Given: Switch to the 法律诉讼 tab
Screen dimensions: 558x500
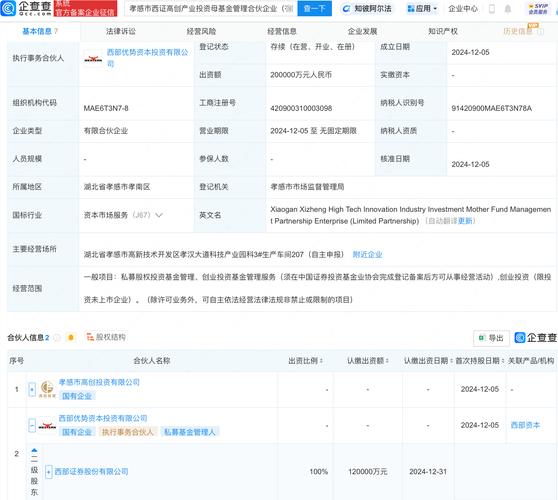Looking at the screenshot, I should pyautogui.click(x=121, y=31).
